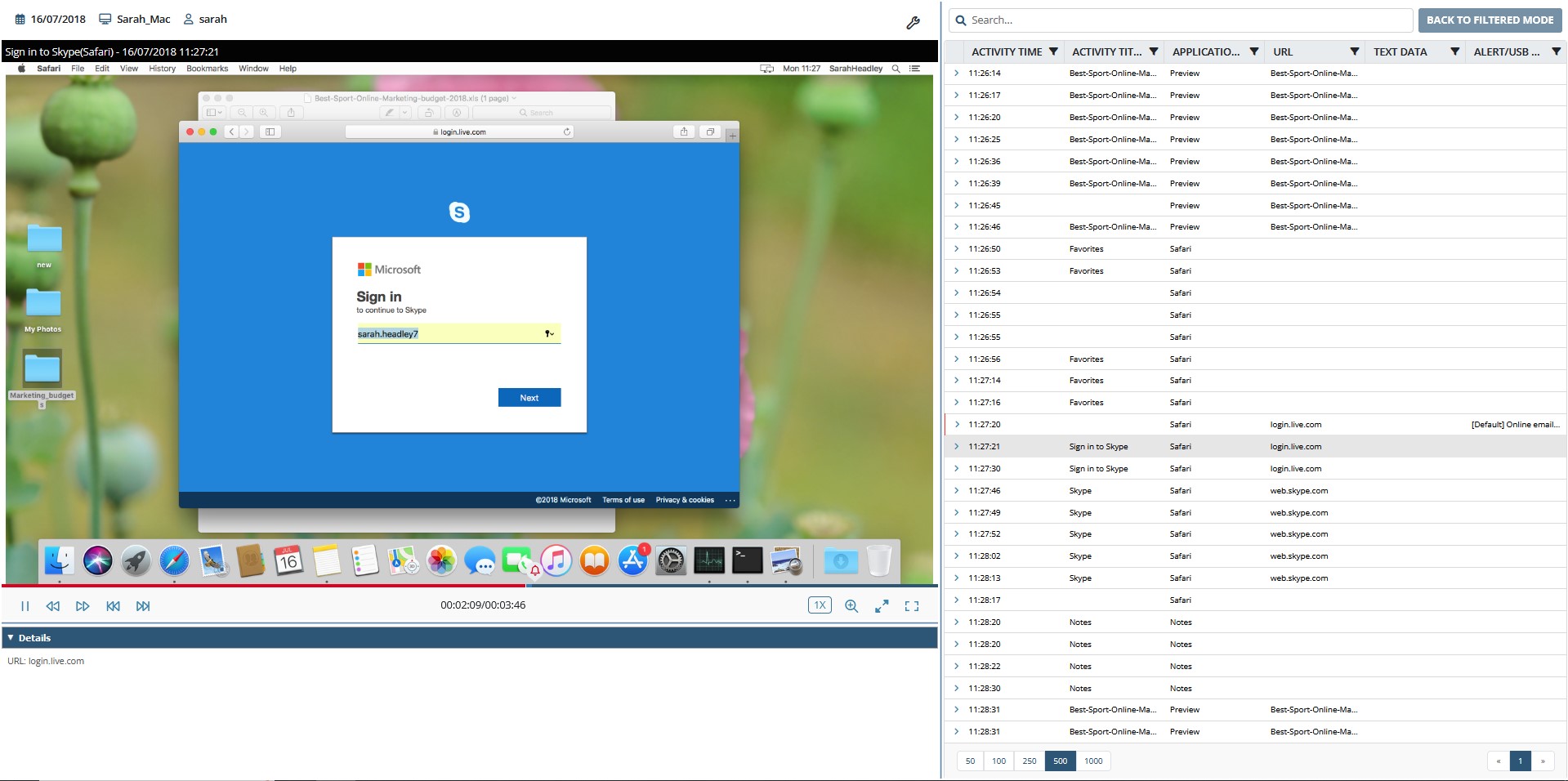Click the Launchpad rocket dock icon
Image resolution: width=1568 pixels, height=781 pixels.
pyautogui.click(x=136, y=560)
